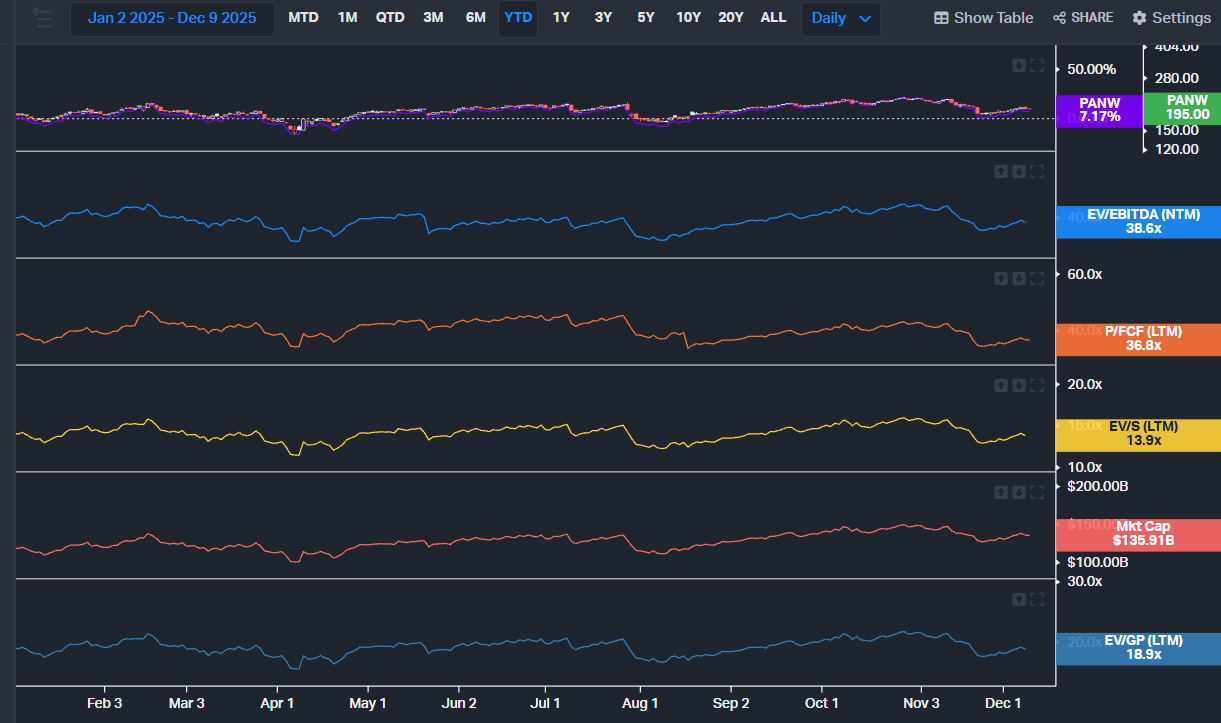
Task: Move the EV/EBITDA pane up
Action: (1000, 172)
